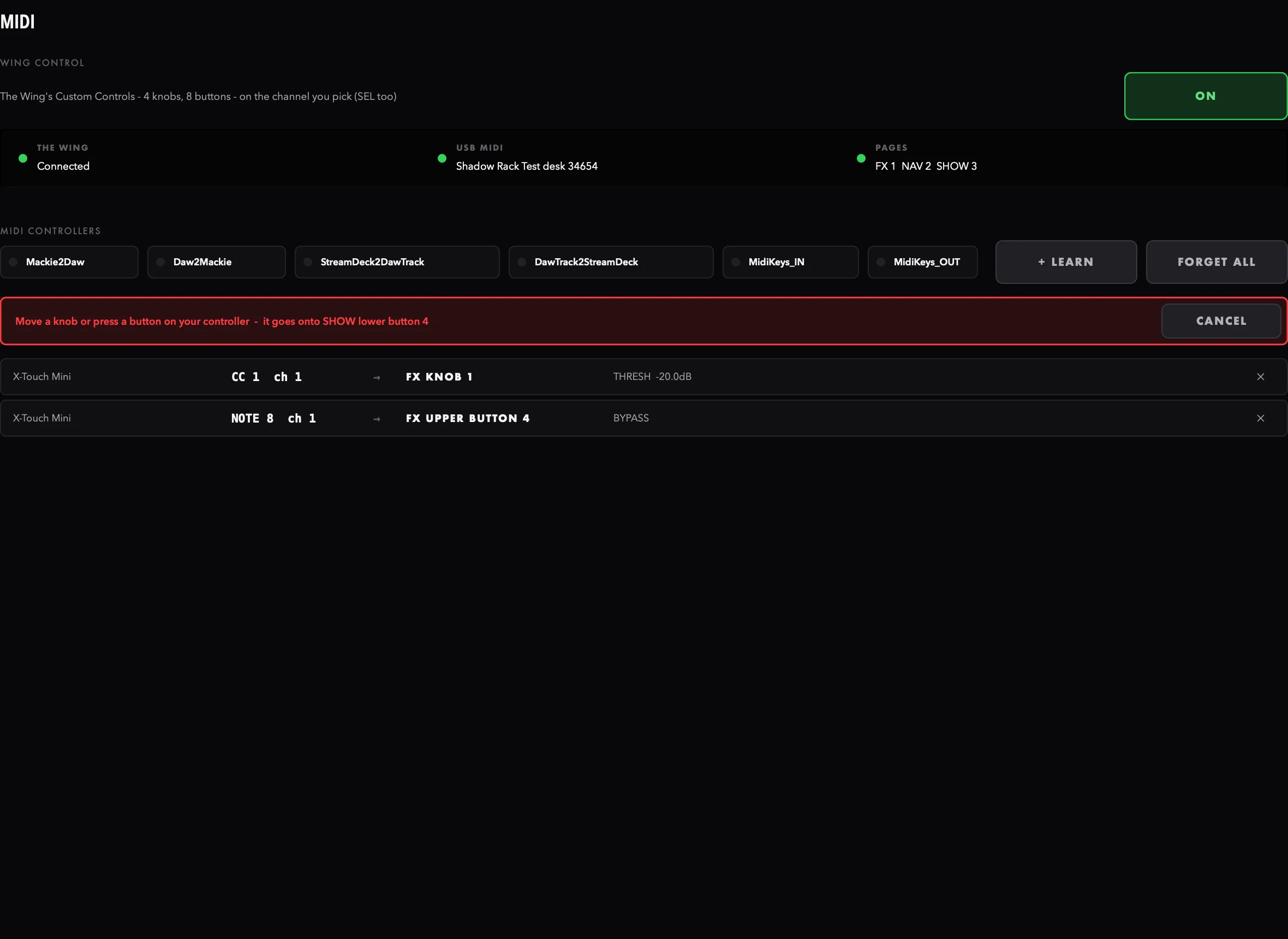Click the BYPASS parameter text
1288x939 pixels.
tap(631, 418)
